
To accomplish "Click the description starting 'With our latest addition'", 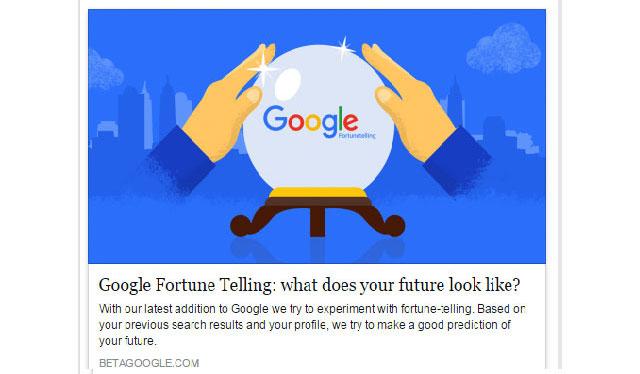I will click(x=312, y=325).
